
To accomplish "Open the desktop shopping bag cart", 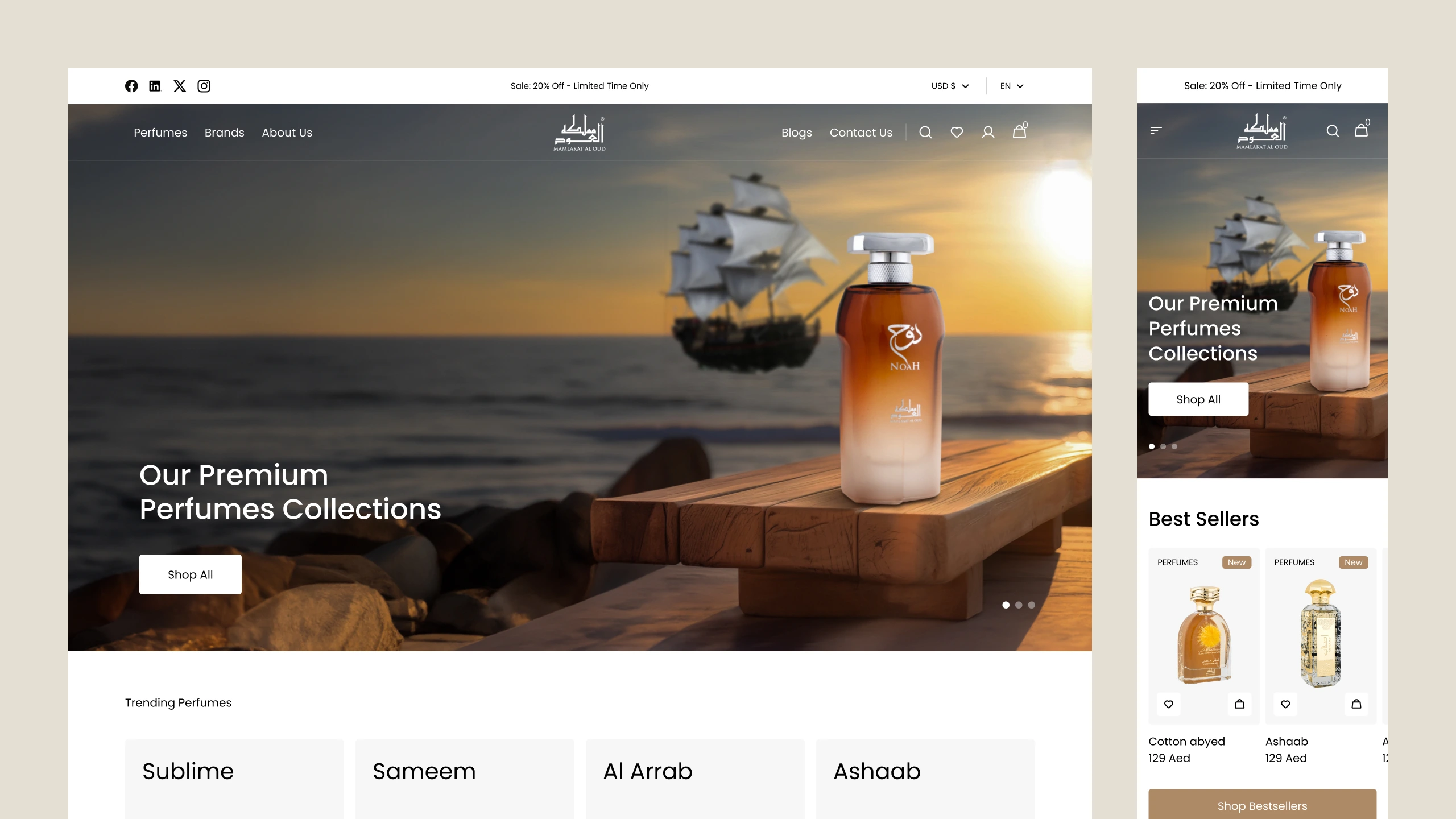I will click(1020, 131).
